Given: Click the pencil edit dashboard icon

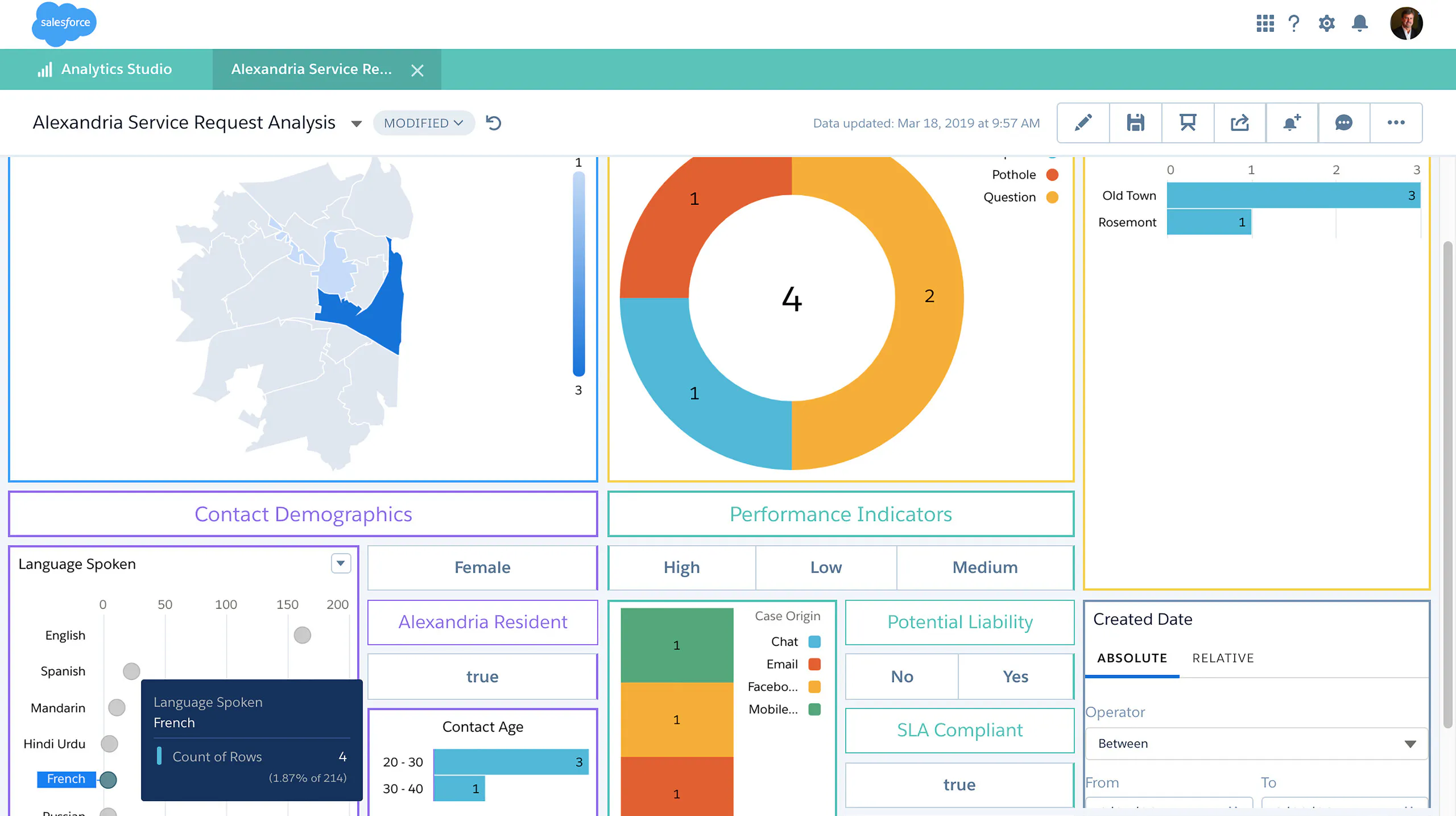Looking at the screenshot, I should [x=1083, y=122].
